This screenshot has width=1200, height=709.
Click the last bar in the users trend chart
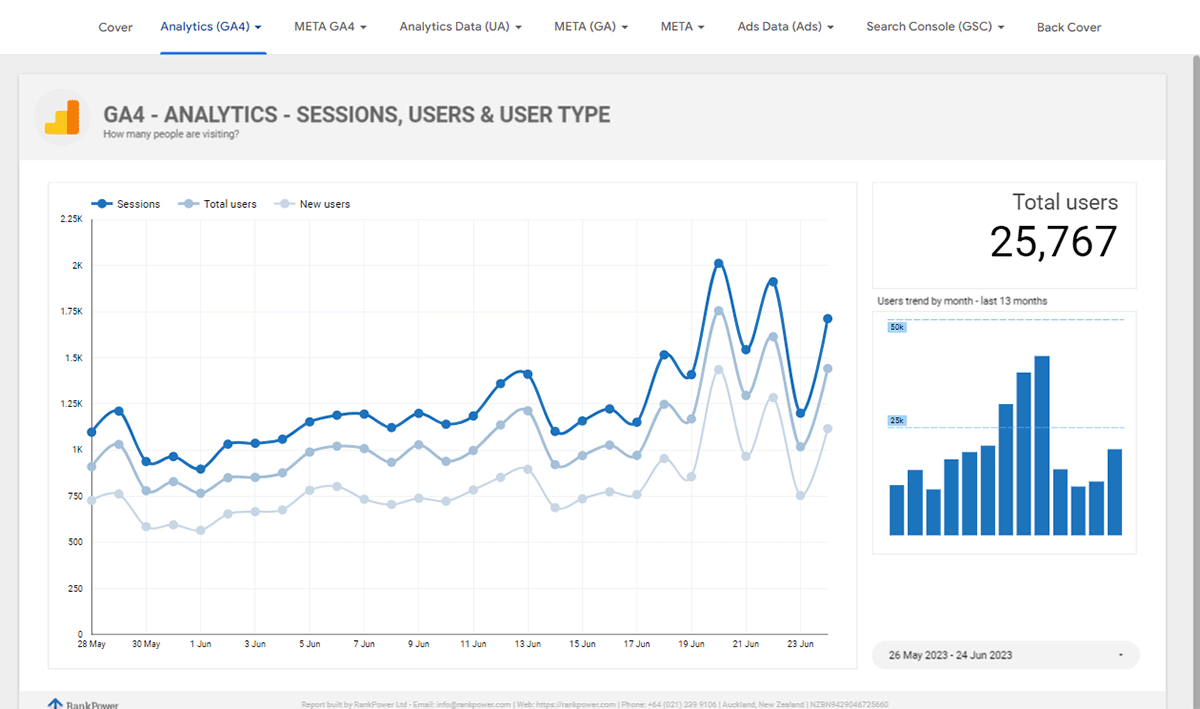[1114, 492]
